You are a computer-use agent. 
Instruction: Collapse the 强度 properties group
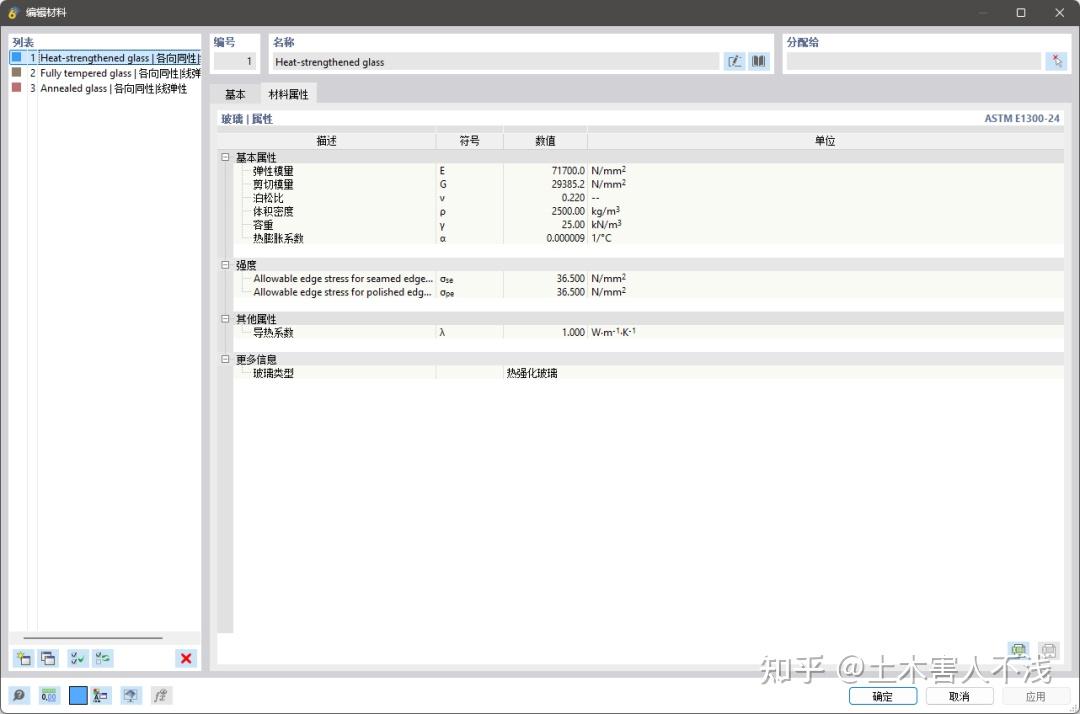click(x=224, y=265)
